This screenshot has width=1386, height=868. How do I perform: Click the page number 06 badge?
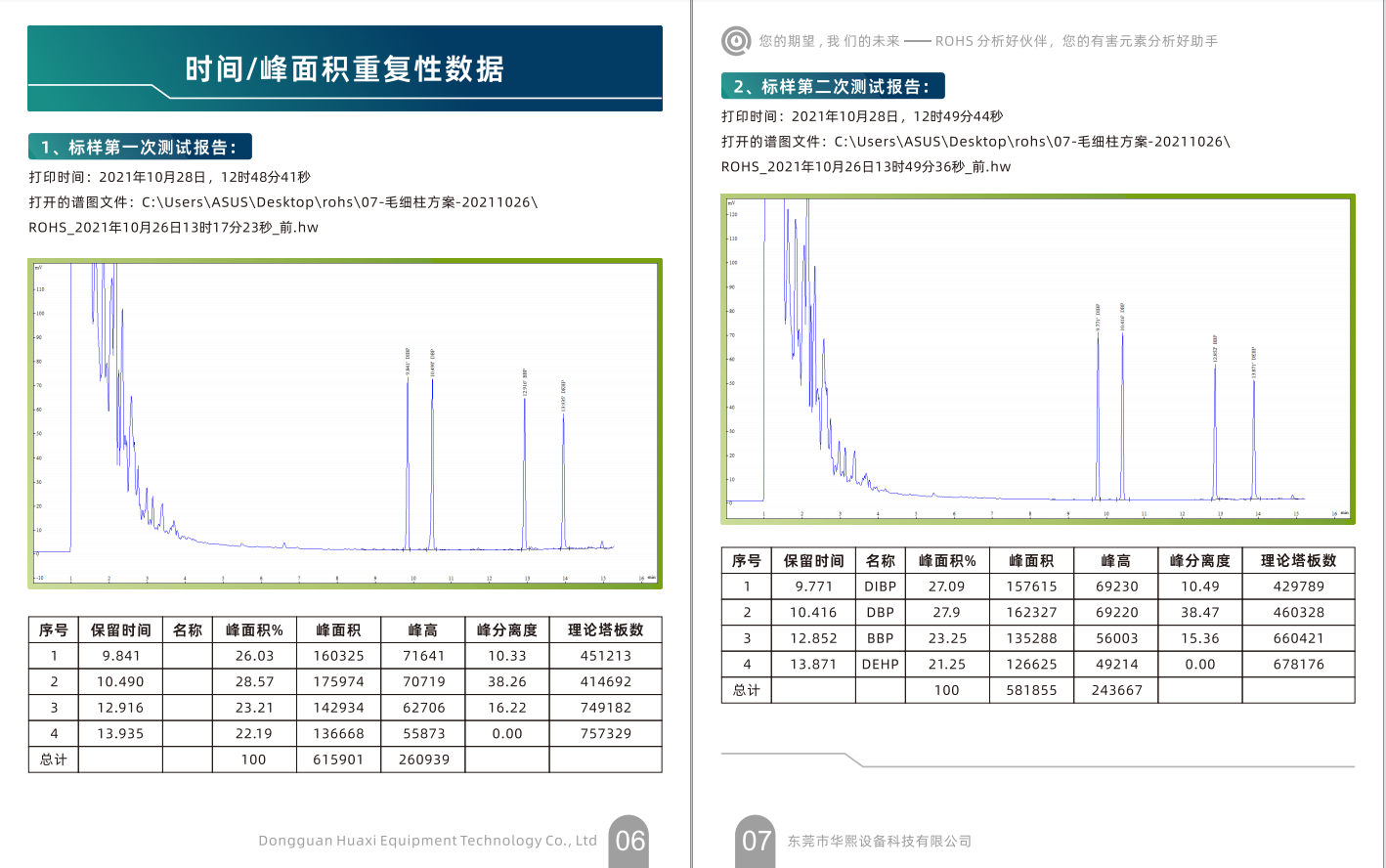click(629, 841)
